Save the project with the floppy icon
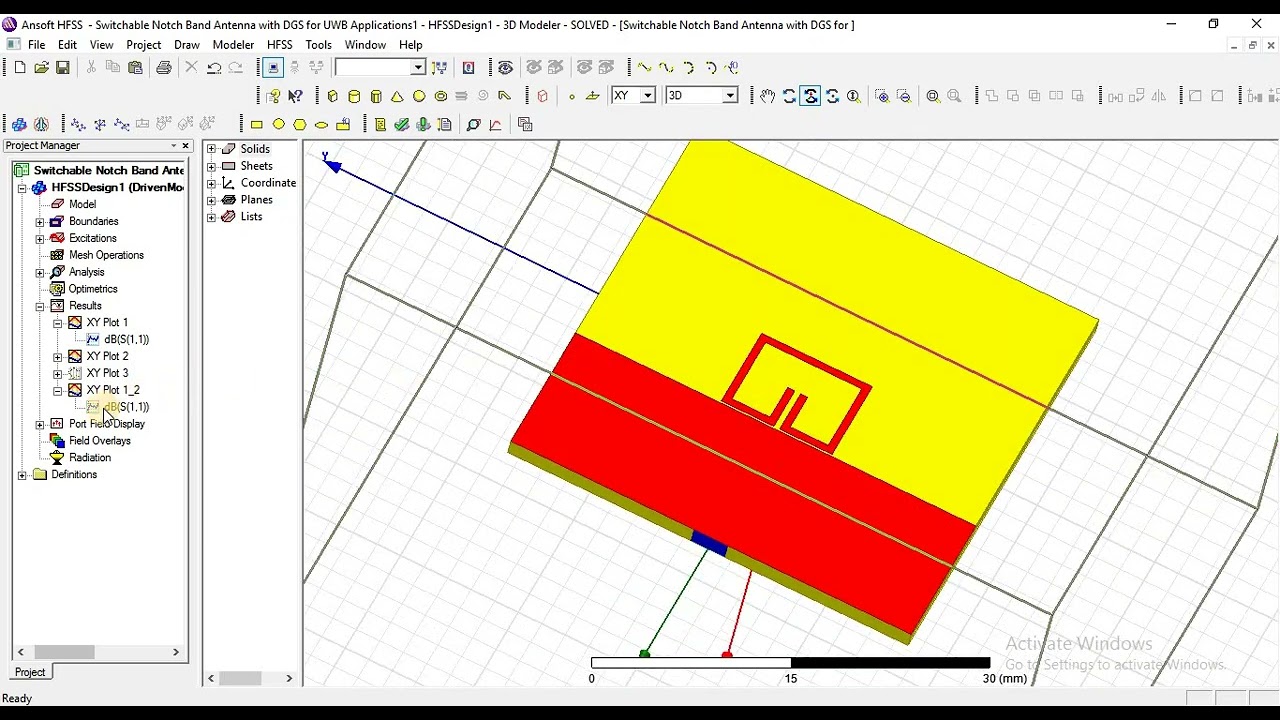1280x720 pixels. click(x=62, y=67)
